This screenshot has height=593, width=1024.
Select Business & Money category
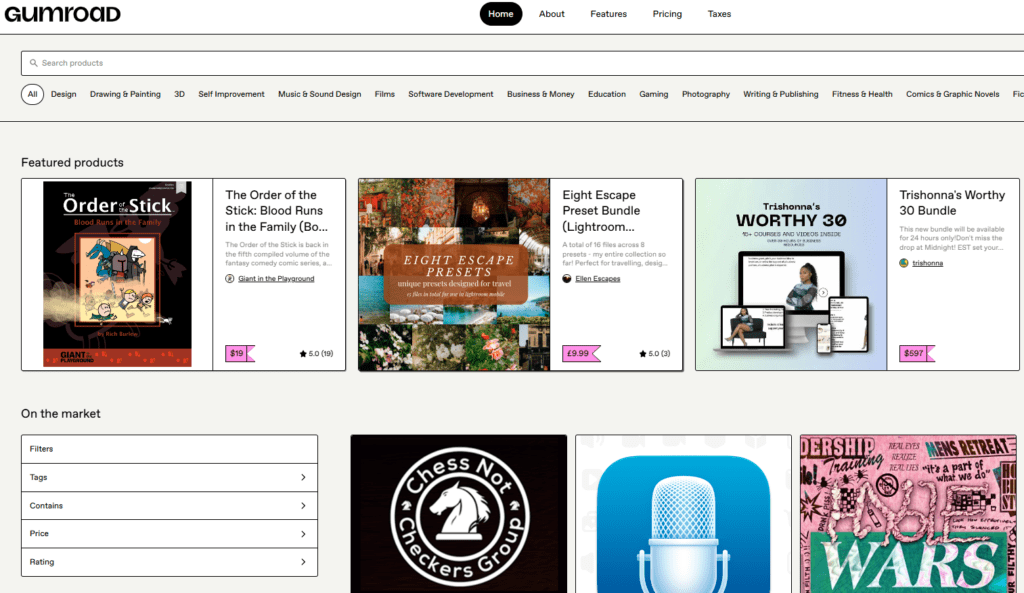tap(541, 94)
